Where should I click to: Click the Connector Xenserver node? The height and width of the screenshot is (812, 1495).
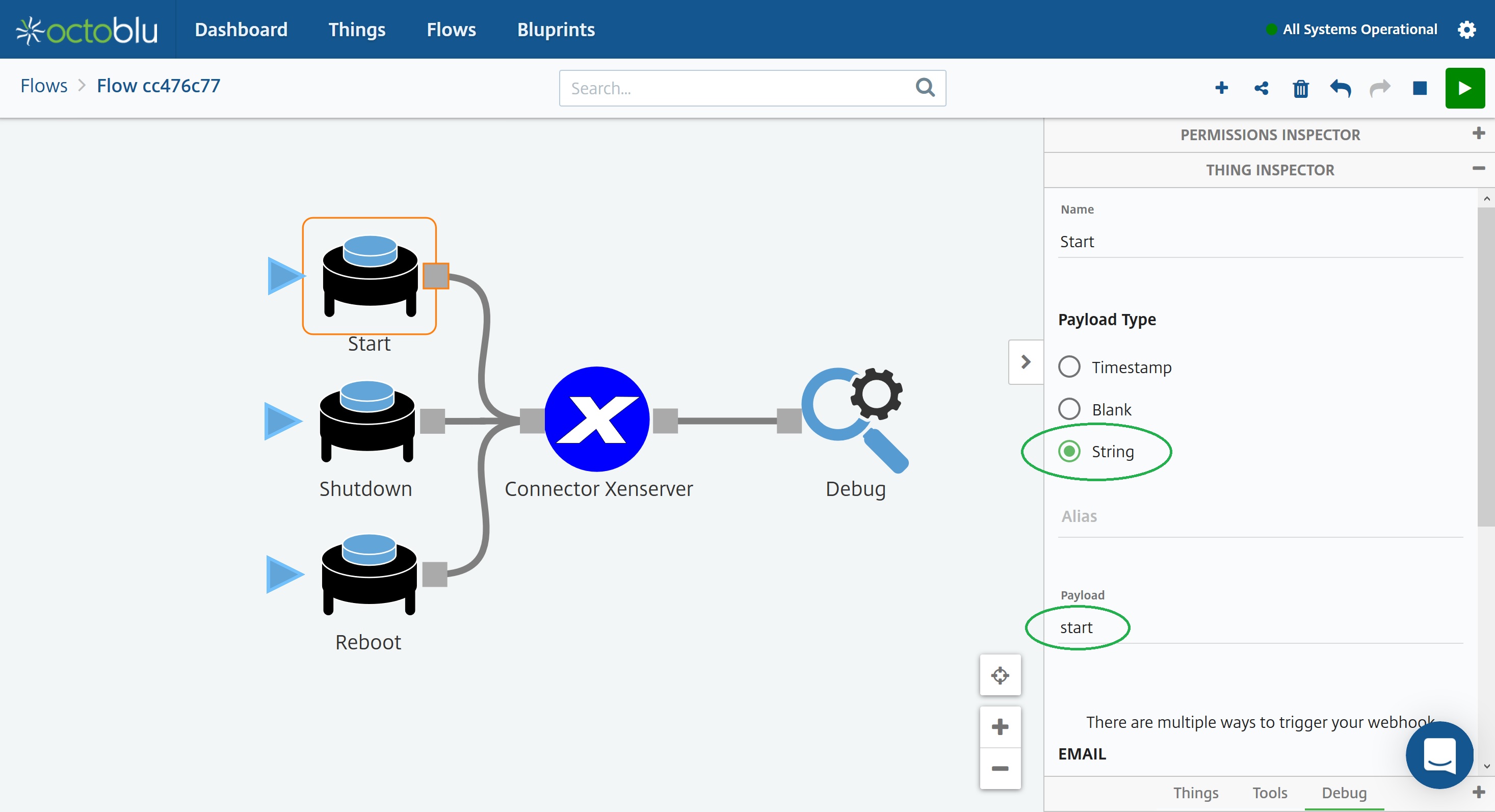tap(596, 419)
